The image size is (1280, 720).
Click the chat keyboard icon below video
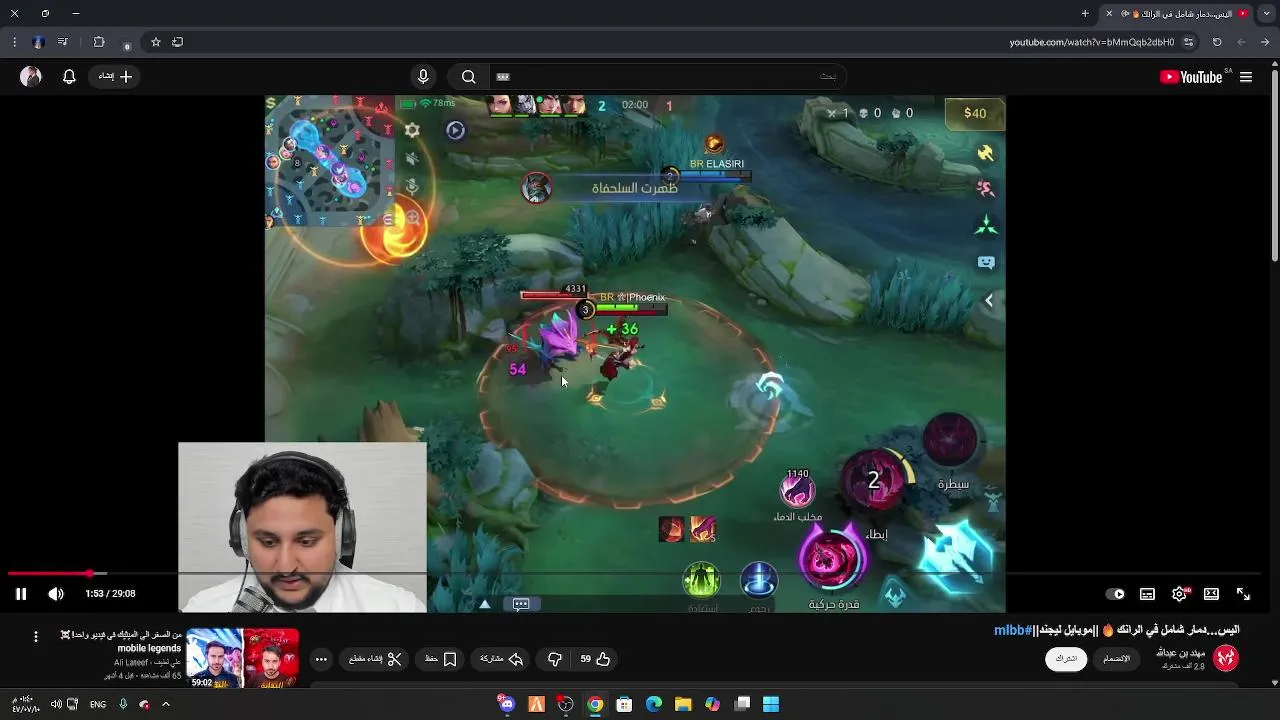pyautogui.click(x=521, y=604)
